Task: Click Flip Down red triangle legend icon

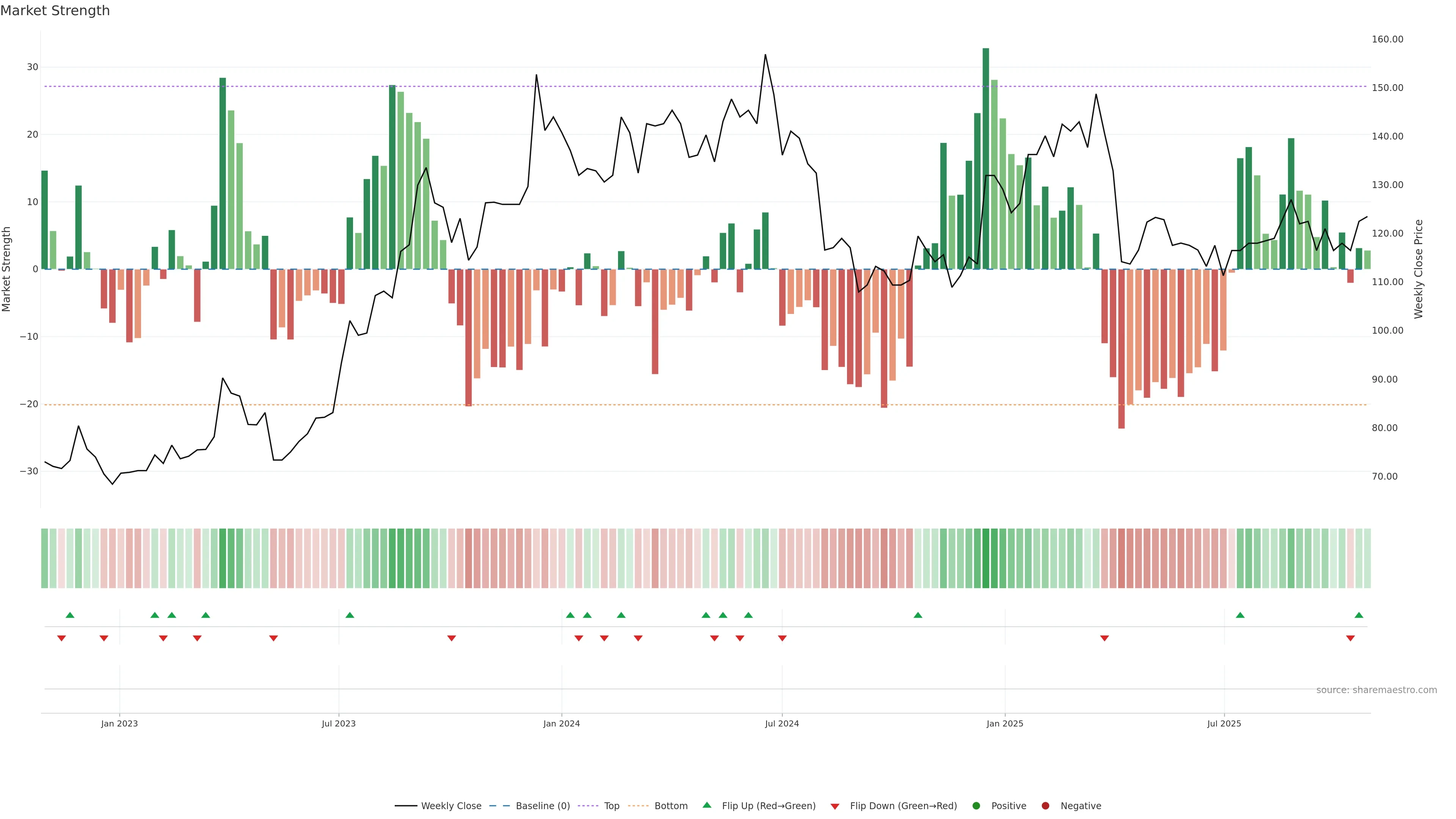Action: [835, 806]
